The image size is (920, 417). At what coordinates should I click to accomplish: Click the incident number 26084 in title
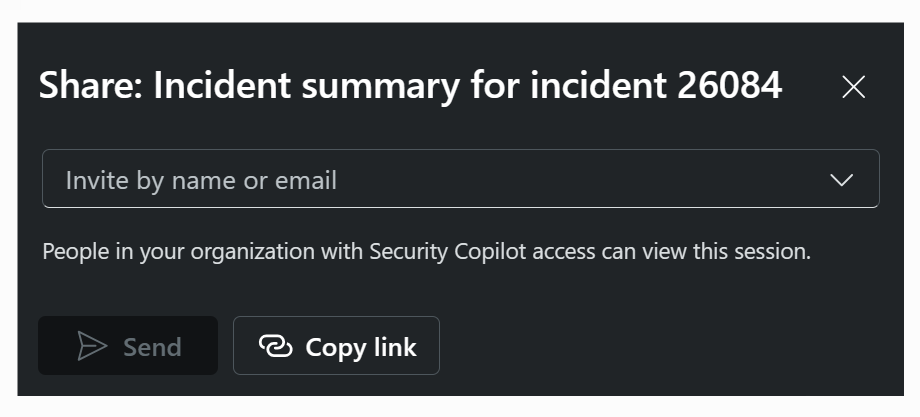click(729, 85)
